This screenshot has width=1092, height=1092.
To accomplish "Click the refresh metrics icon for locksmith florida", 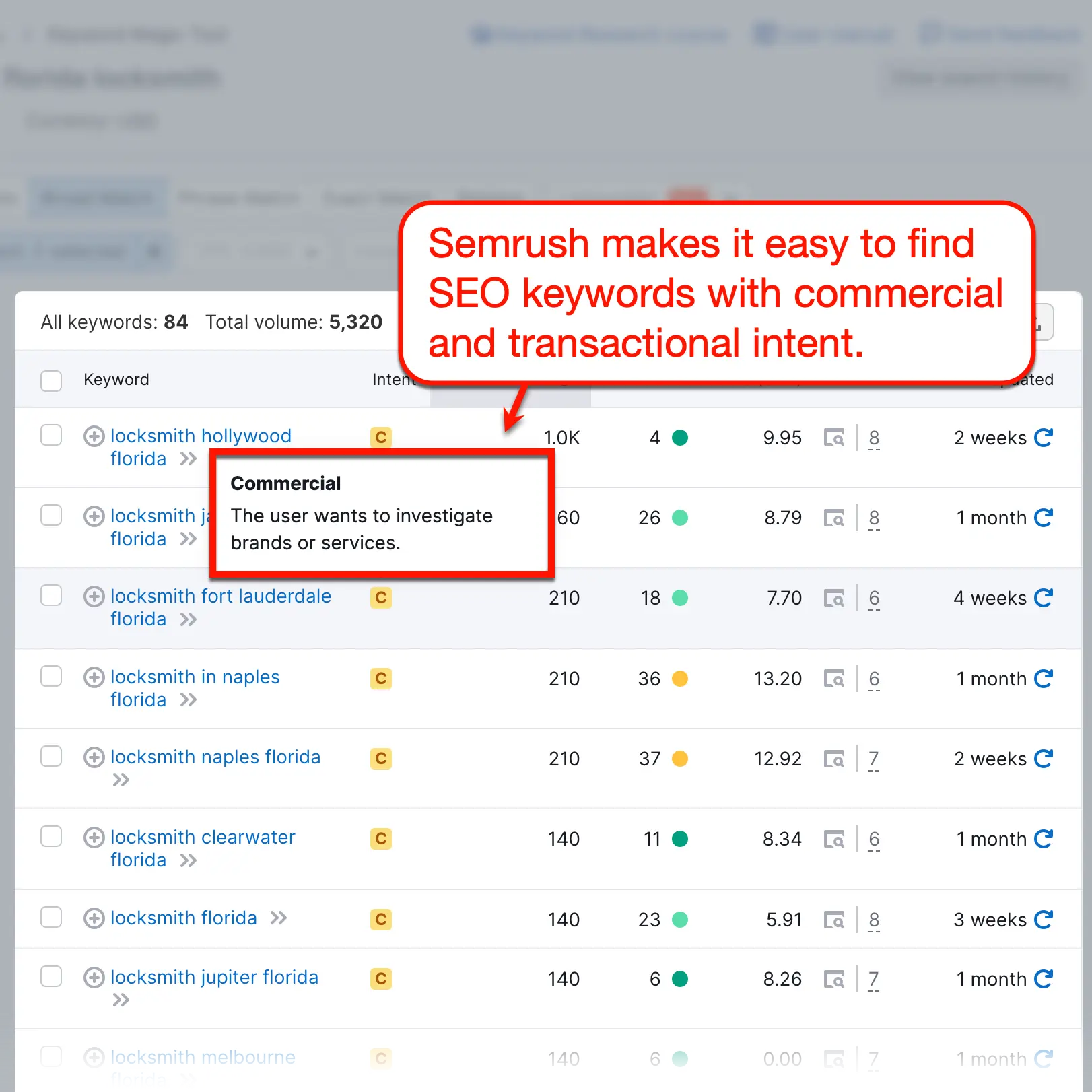I will [x=1044, y=919].
